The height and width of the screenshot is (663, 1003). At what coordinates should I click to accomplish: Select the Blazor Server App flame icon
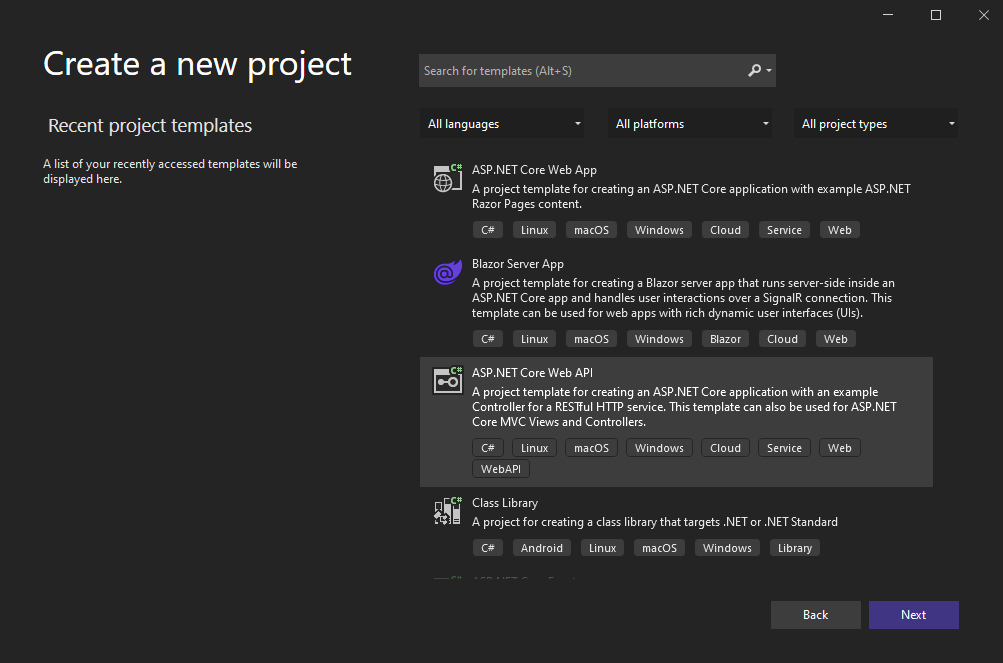pyautogui.click(x=447, y=272)
